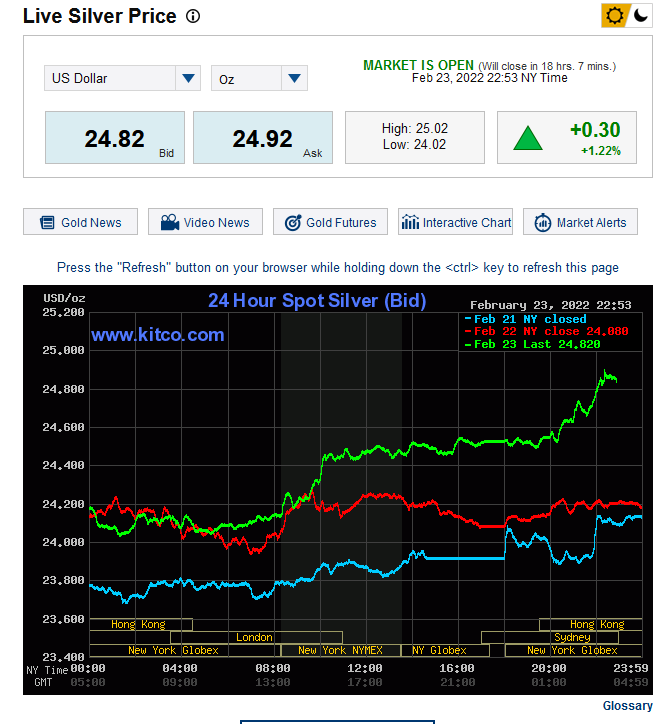
Task: Open the Interactive Chart button label
Action: [467, 223]
